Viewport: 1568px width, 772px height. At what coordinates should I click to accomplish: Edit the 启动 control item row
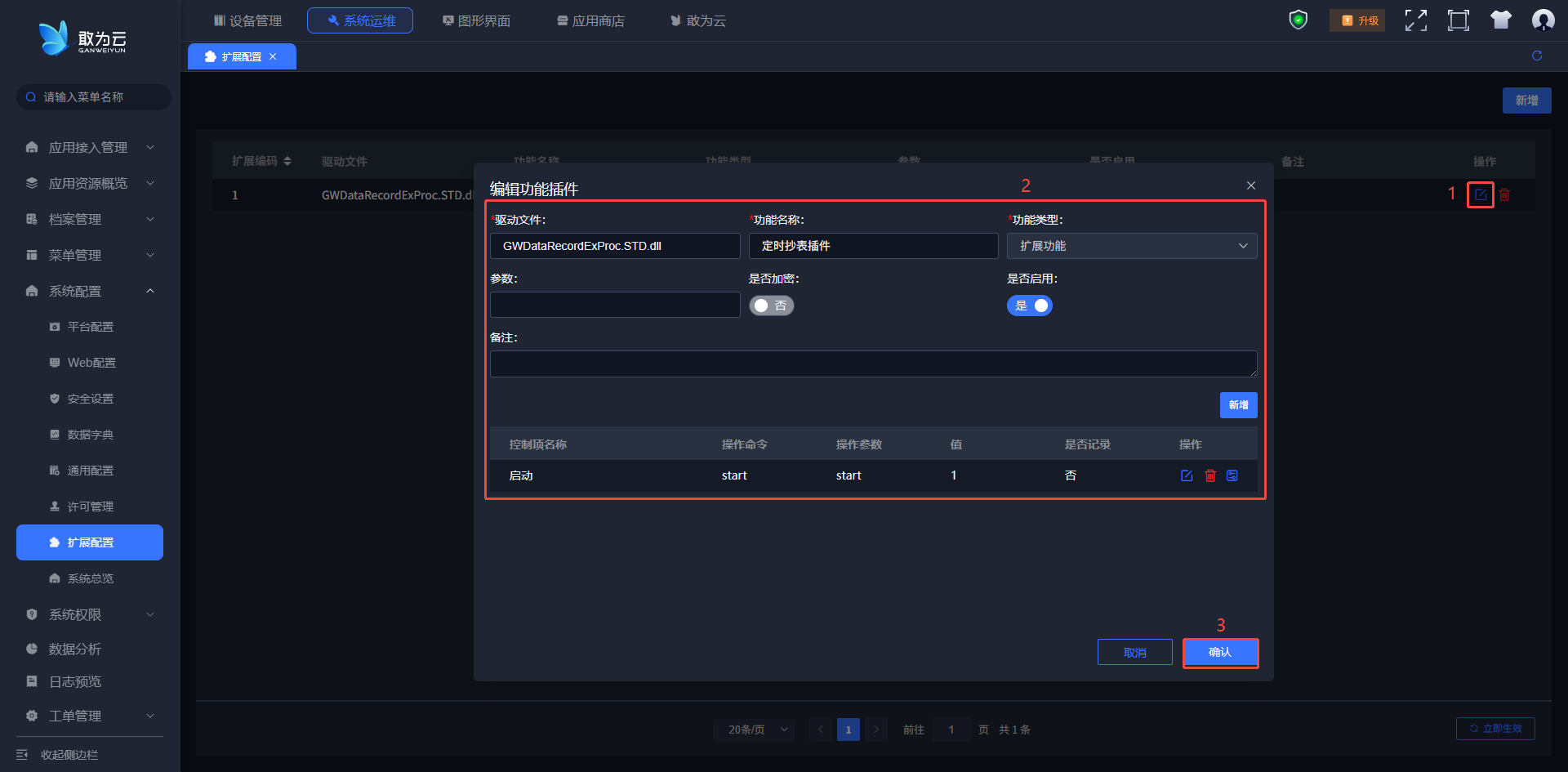[1187, 475]
